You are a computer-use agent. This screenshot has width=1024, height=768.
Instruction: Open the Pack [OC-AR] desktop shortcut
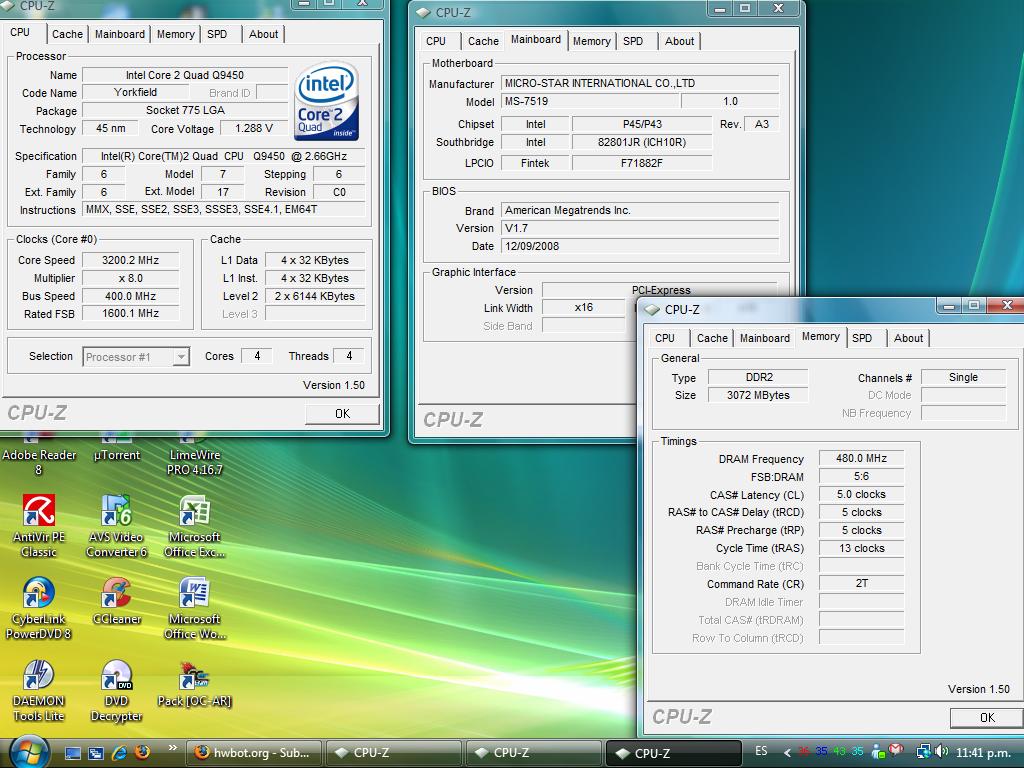coord(194,683)
